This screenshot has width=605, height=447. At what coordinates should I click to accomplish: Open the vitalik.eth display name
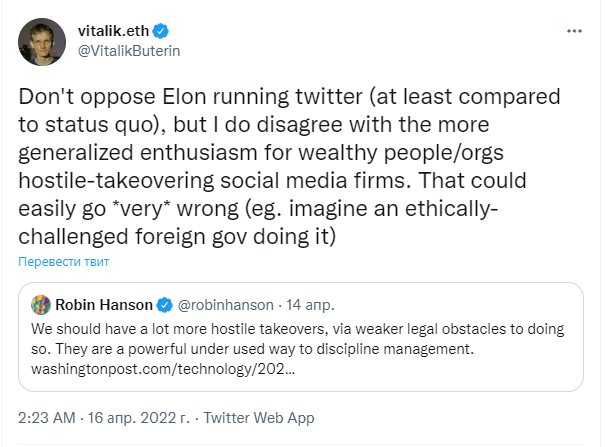(113, 31)
